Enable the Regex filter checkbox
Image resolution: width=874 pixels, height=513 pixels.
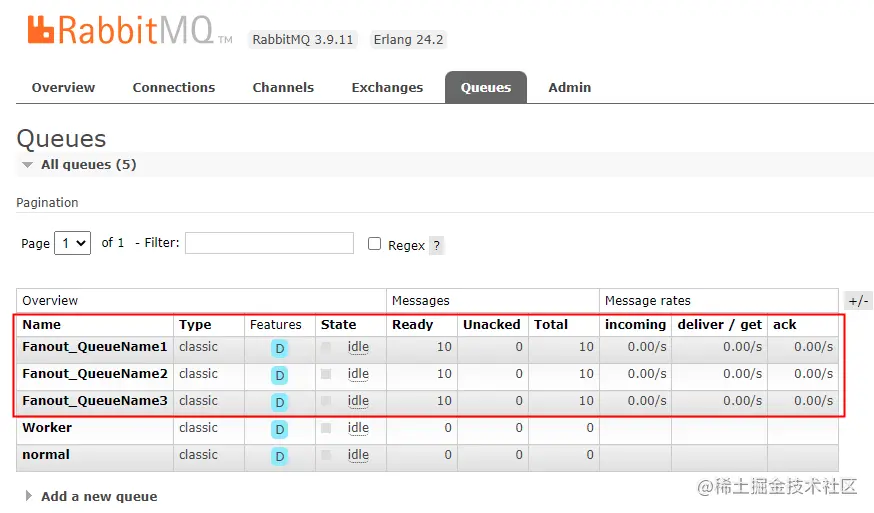pos(375,244)
